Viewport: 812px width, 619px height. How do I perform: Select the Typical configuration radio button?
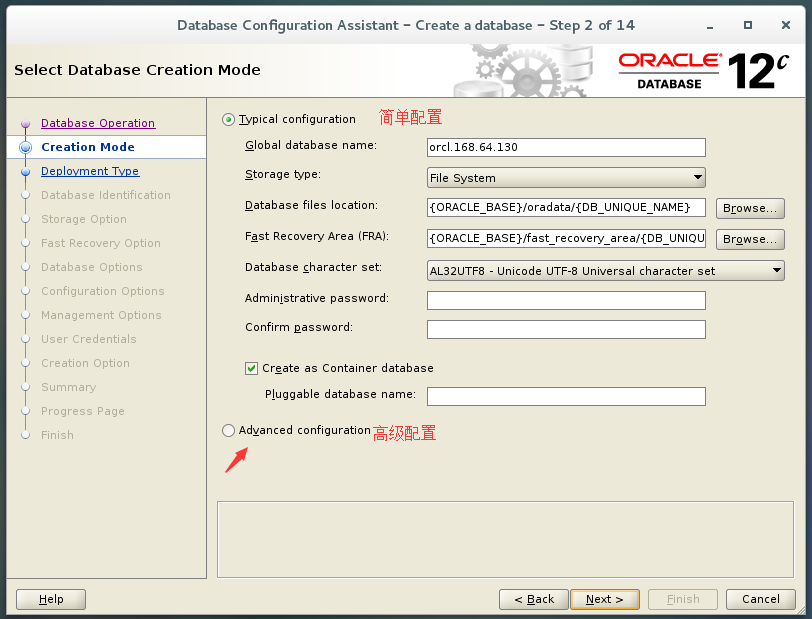[228, 118]
